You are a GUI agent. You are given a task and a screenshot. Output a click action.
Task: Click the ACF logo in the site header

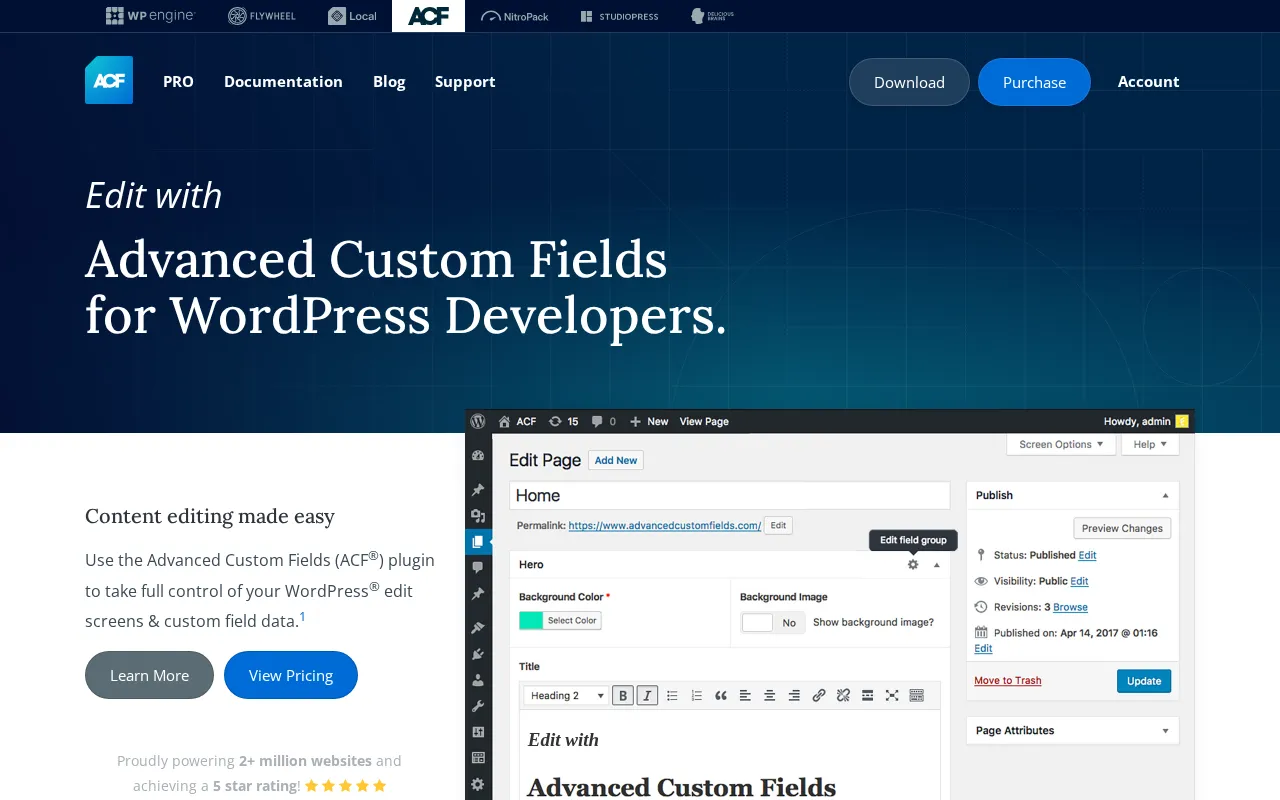(109, 80)
